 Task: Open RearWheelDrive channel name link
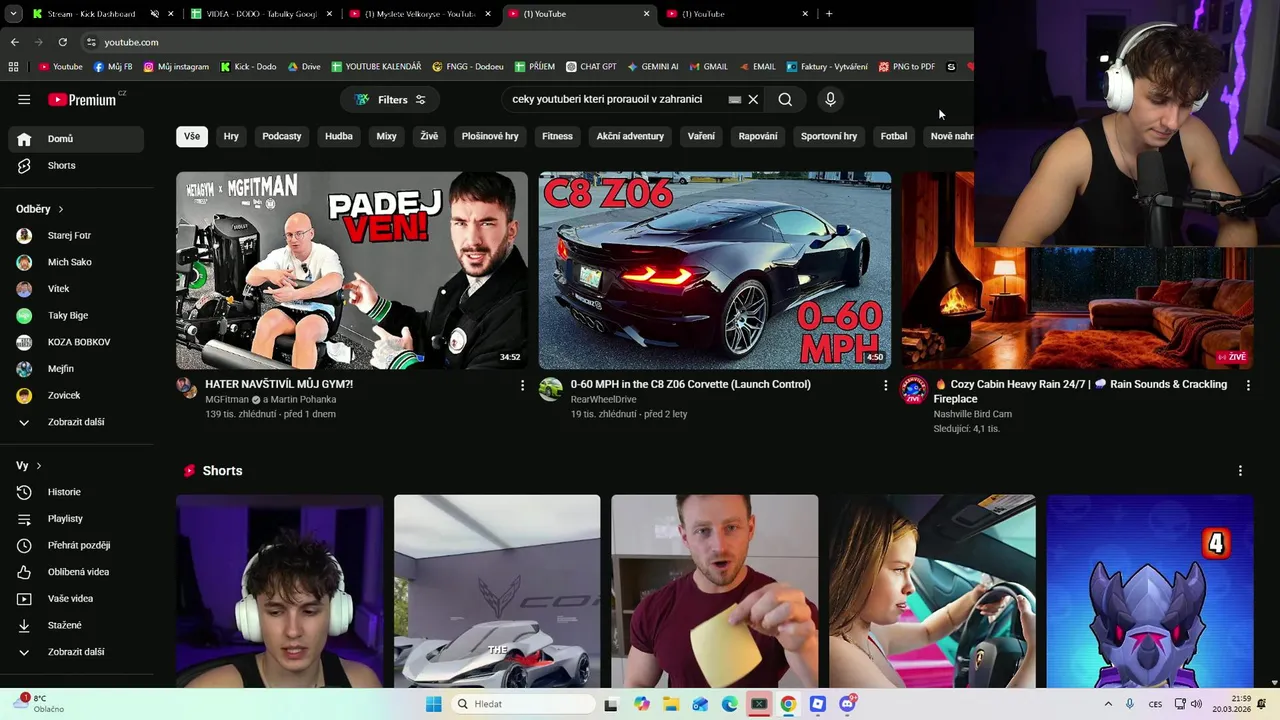603,399
